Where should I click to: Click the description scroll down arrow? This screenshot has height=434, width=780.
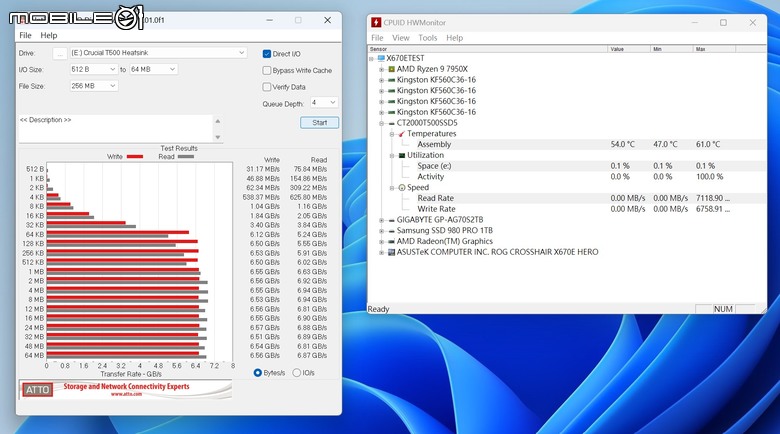pos(217,137)
